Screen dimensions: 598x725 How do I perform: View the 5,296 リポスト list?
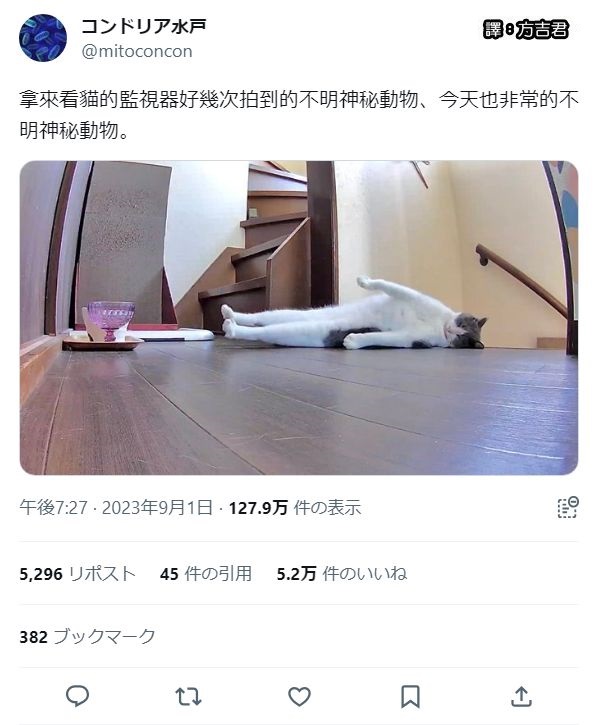point(77,574)
